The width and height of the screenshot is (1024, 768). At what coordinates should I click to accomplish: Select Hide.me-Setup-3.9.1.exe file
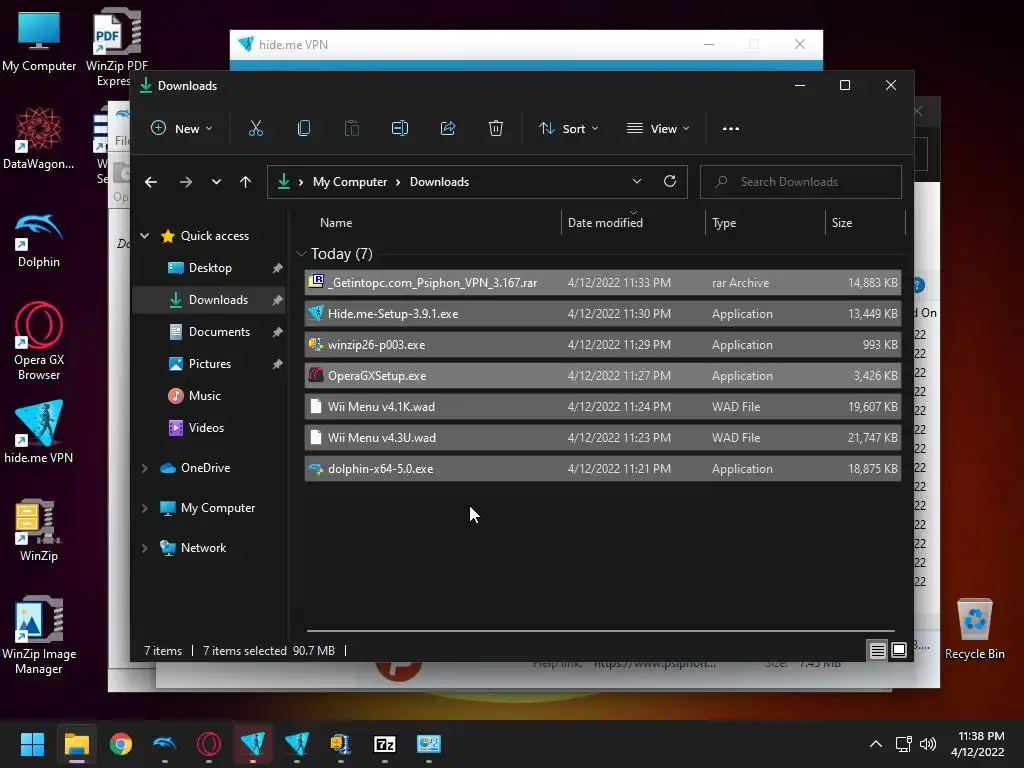(x=602, y=314)
